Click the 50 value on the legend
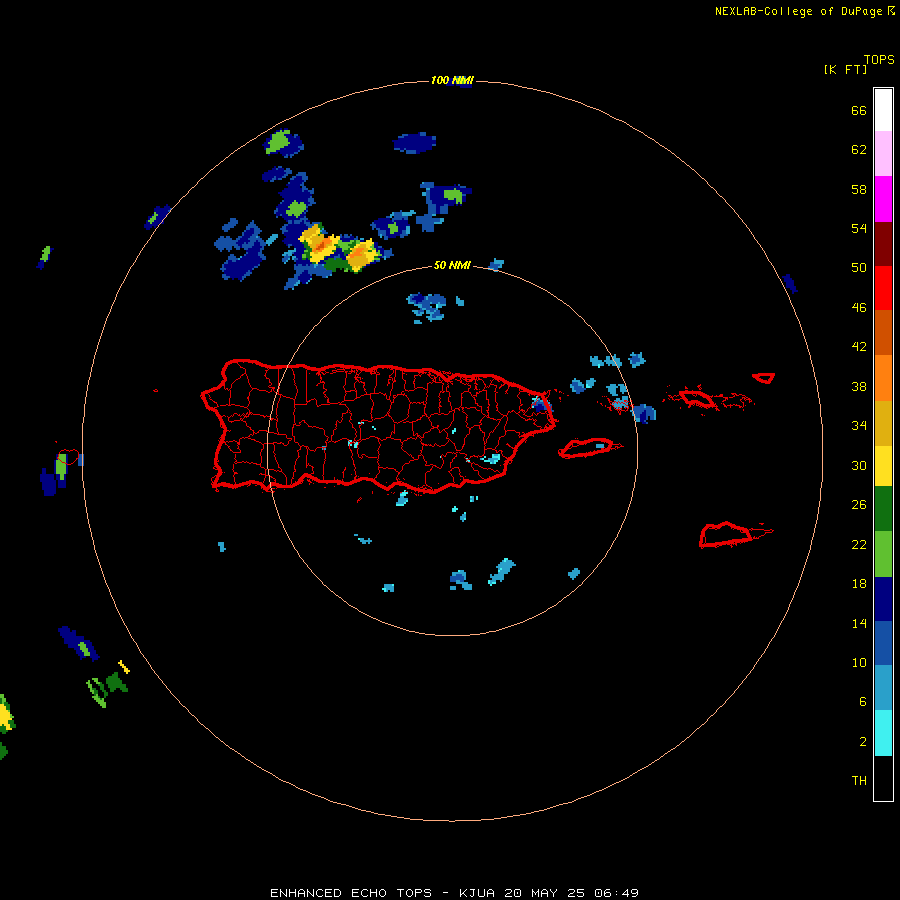900x900 pixels. tap(859, 267)
